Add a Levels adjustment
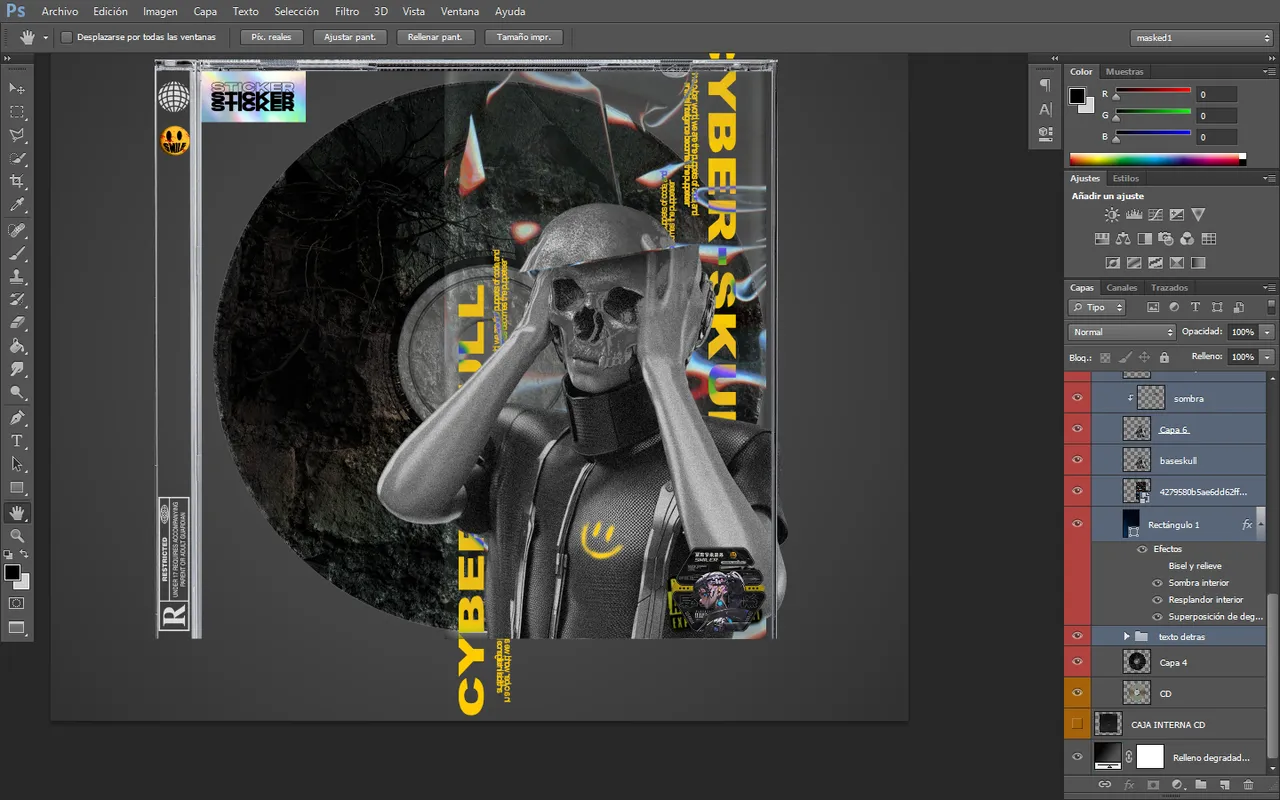1280x800 pixels. point(1134,215)
